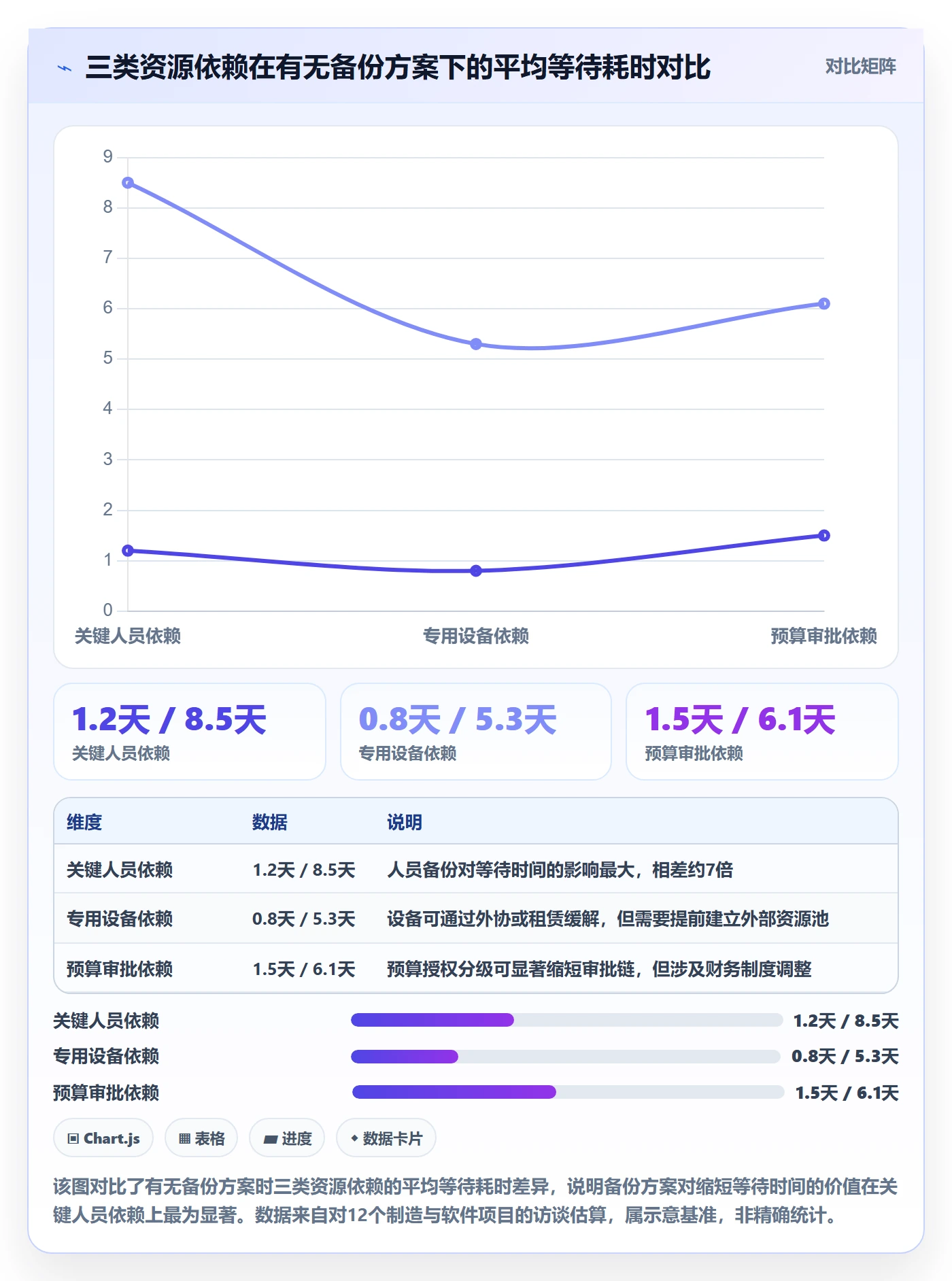Screen dimensions: 952x1281
Task: Select the 8.5 data point on the upper line
Action: point(128,183)
